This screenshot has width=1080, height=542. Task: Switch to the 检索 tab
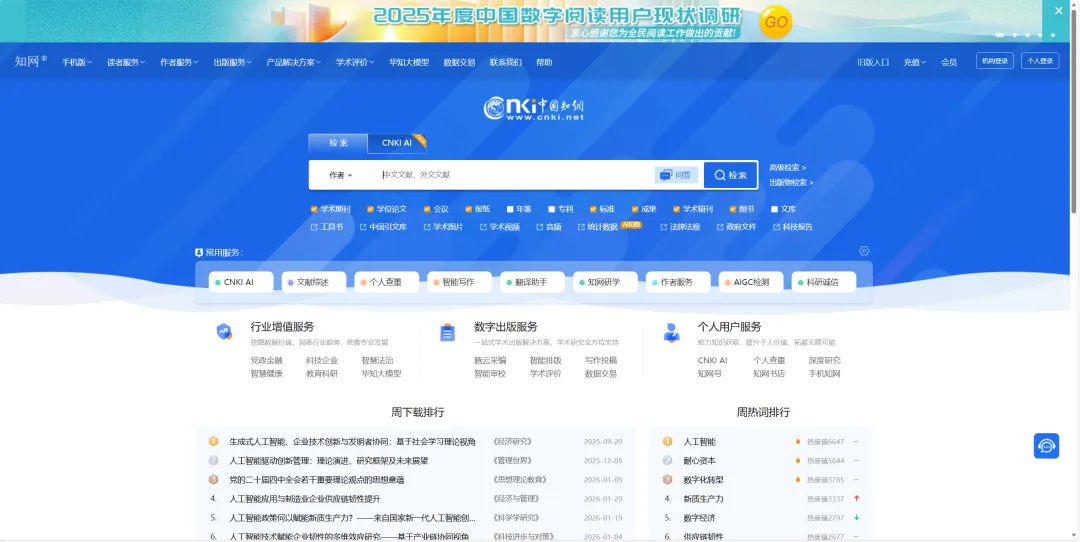[338, 143]
